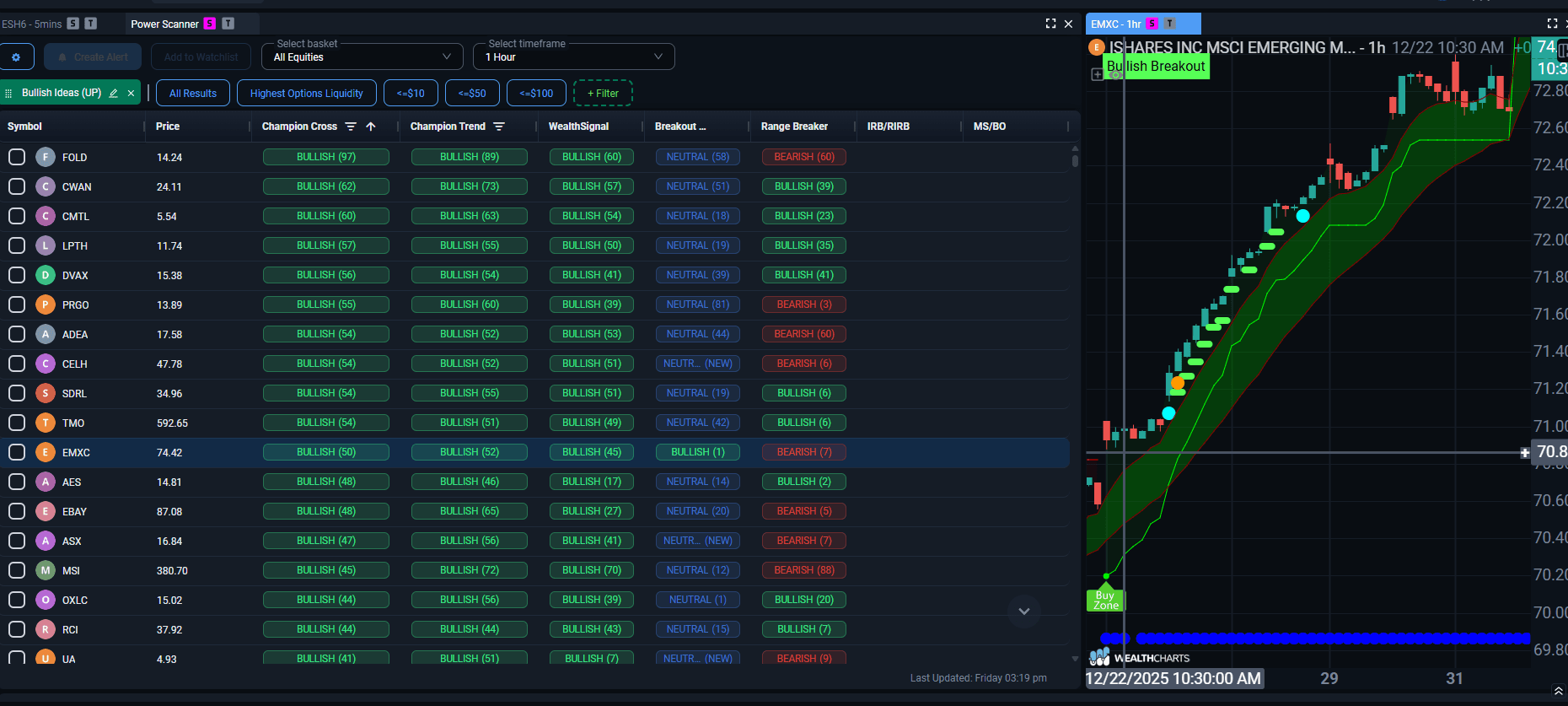Check the RCI row checkbox

pos(17,629)
